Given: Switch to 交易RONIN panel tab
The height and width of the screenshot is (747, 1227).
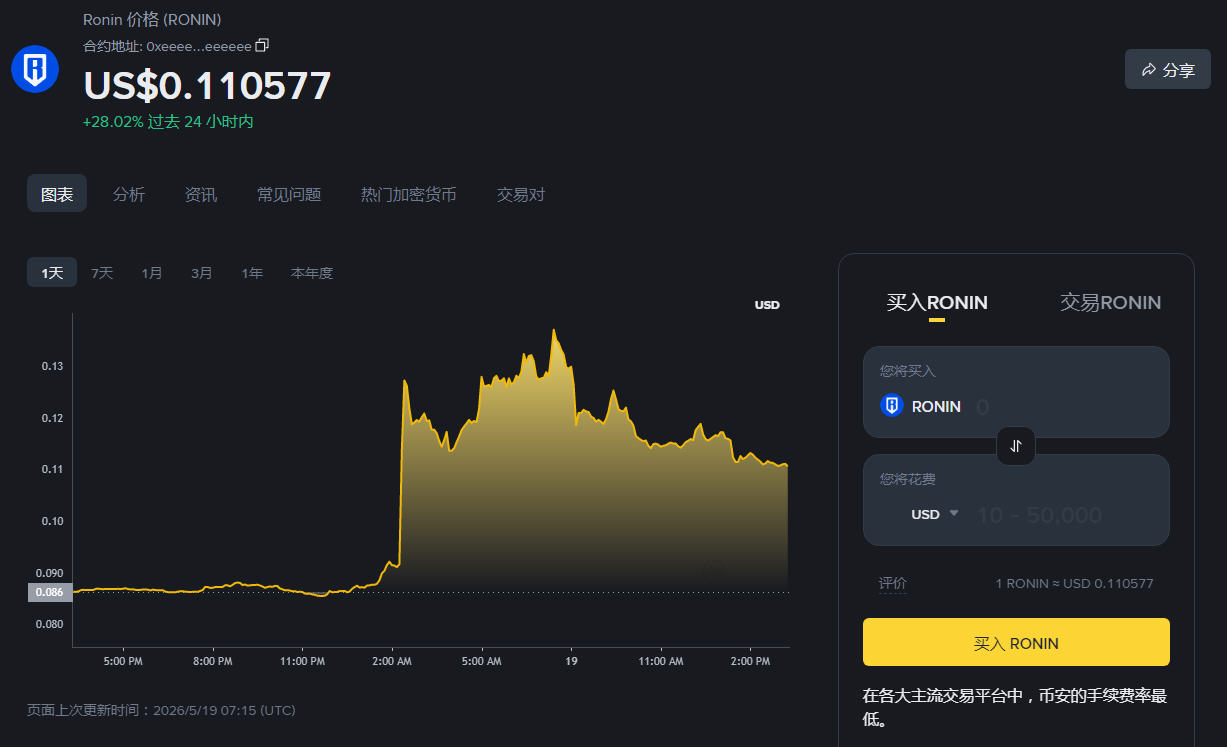Looking at the screenshot, I should coord(1110,303).
